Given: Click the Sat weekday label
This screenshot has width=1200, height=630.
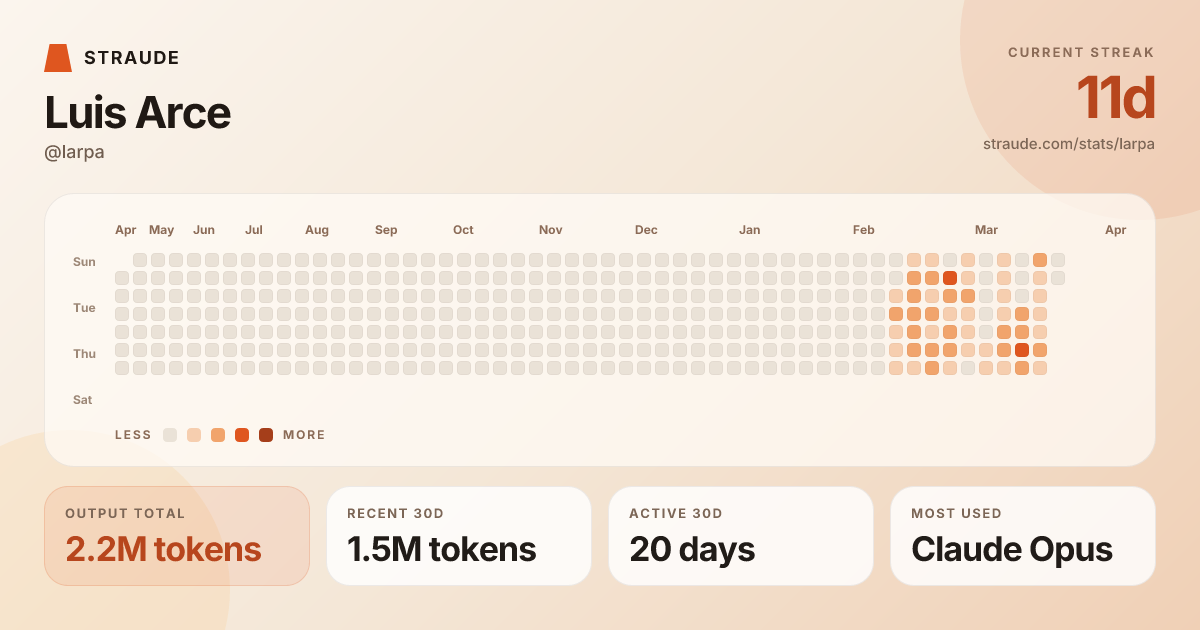Looking at the screenshot, I should pyautogui.click(x=83, y=400).
